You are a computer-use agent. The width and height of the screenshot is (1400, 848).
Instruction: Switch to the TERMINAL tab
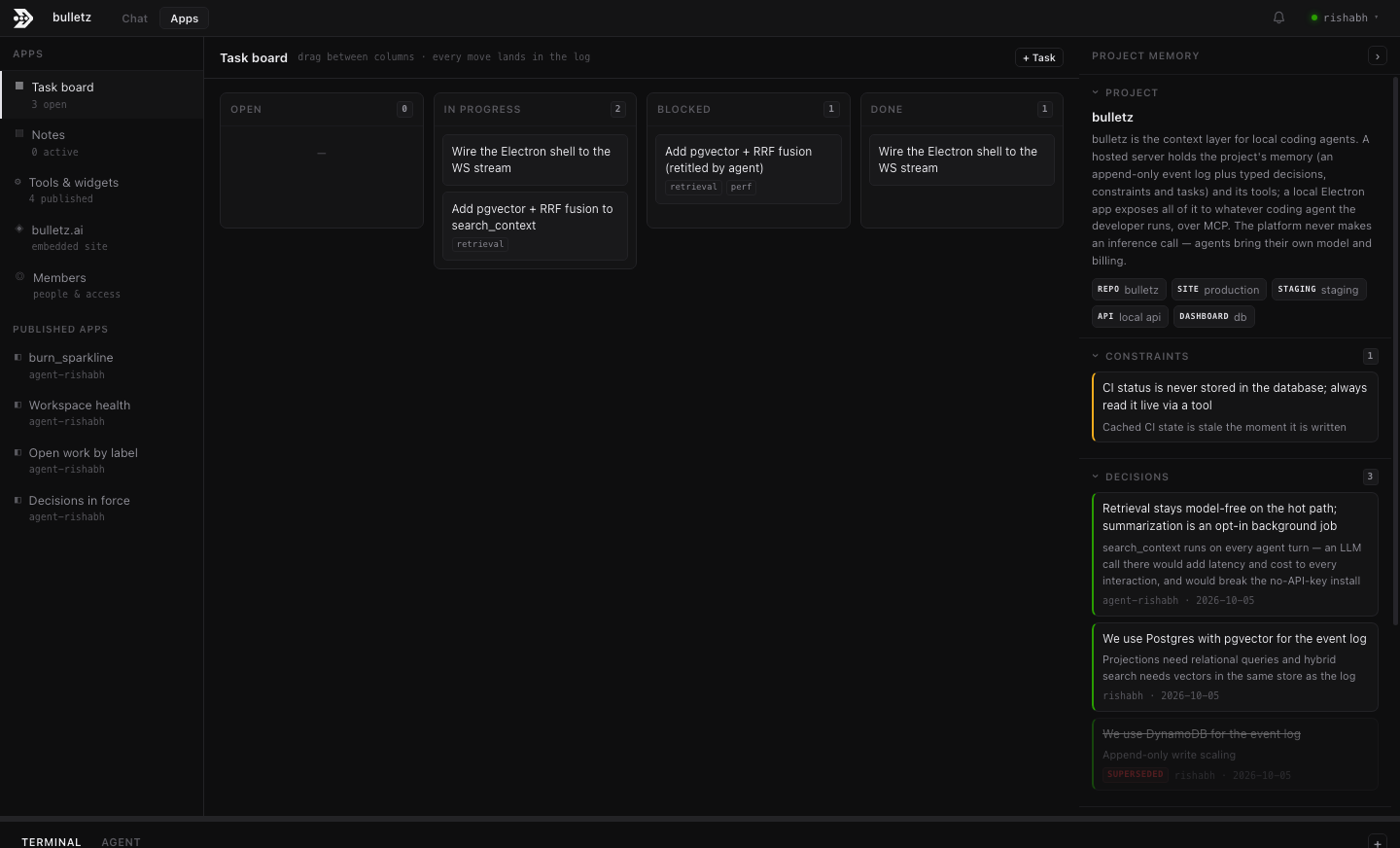click(52, 842)
